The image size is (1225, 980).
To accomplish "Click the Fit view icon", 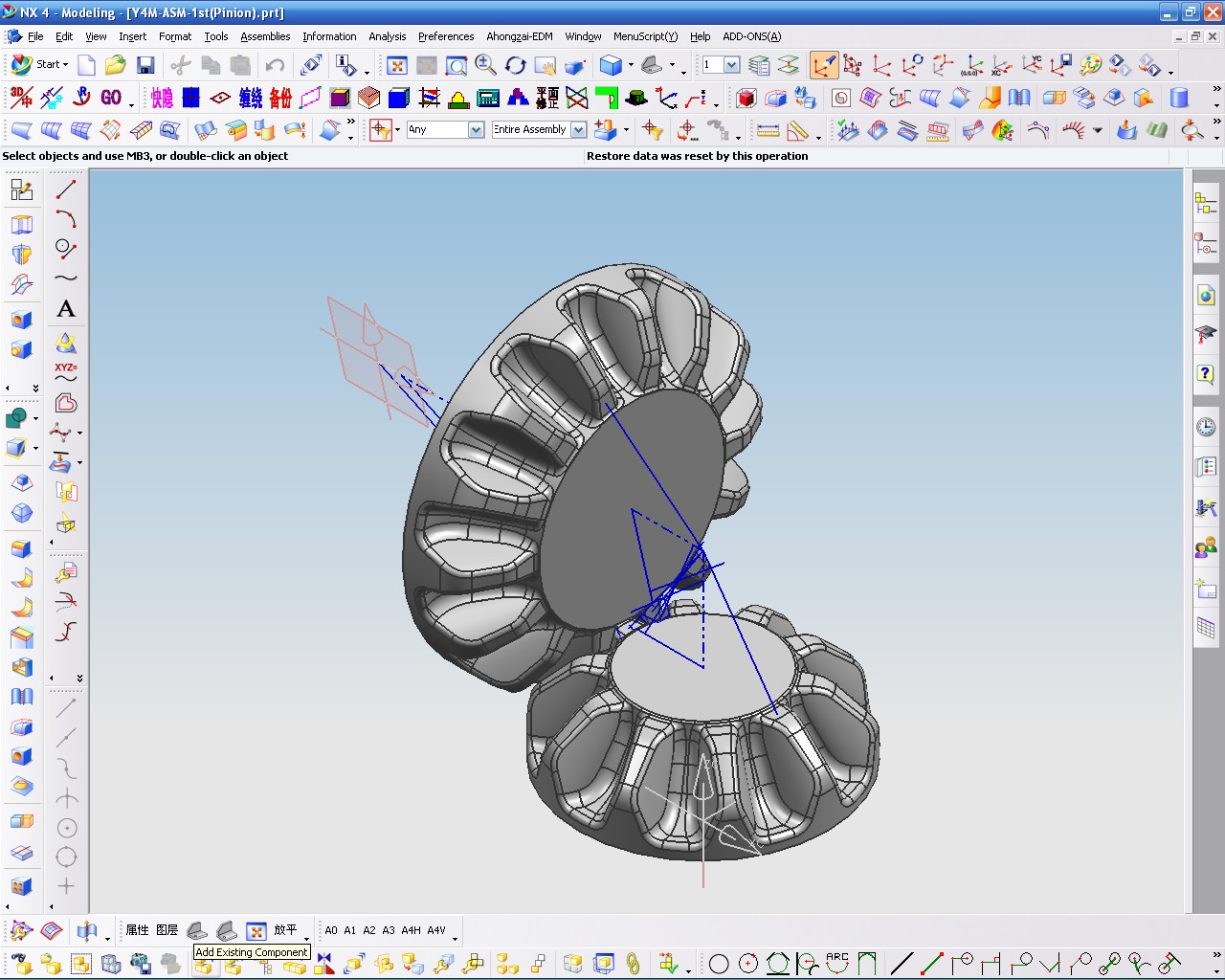I will coord(397,65).
